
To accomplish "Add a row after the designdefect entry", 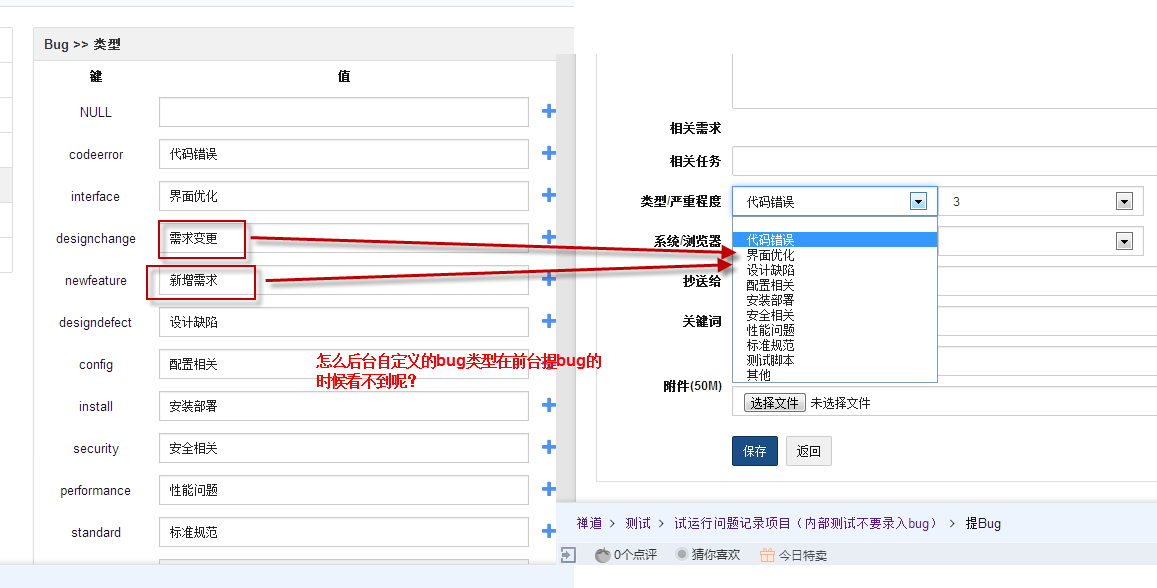I will [x=548, y=322].
